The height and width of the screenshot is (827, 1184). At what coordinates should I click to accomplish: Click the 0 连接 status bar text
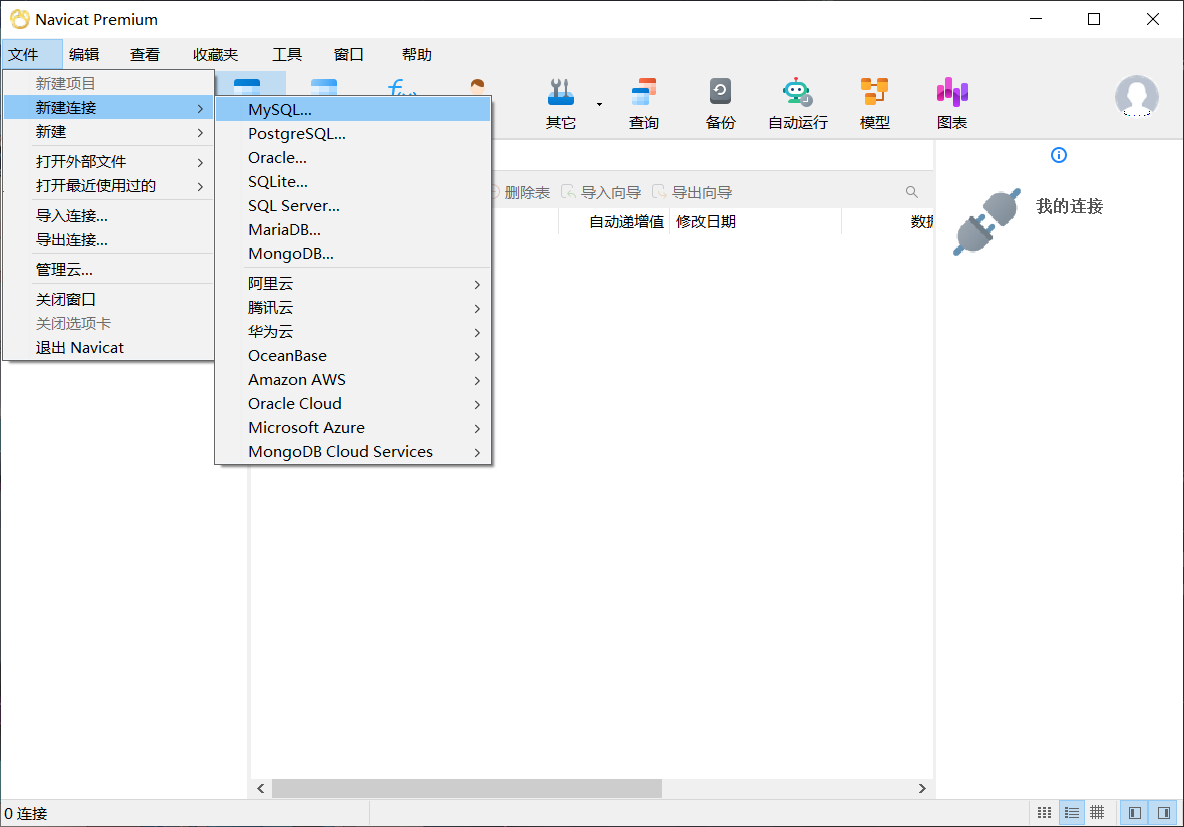pos(26,813)
